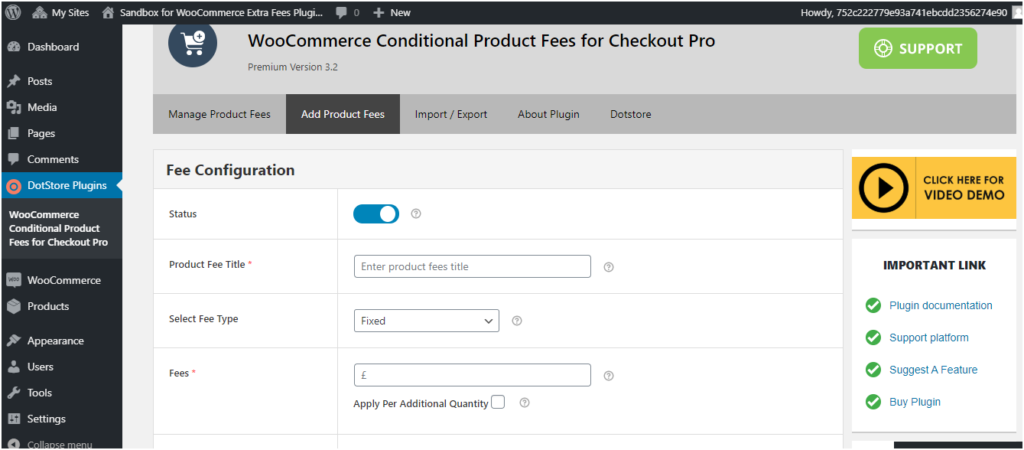Click the Settings icon in sidebar
The image size is (1024, 450).
tap(14, 419)
